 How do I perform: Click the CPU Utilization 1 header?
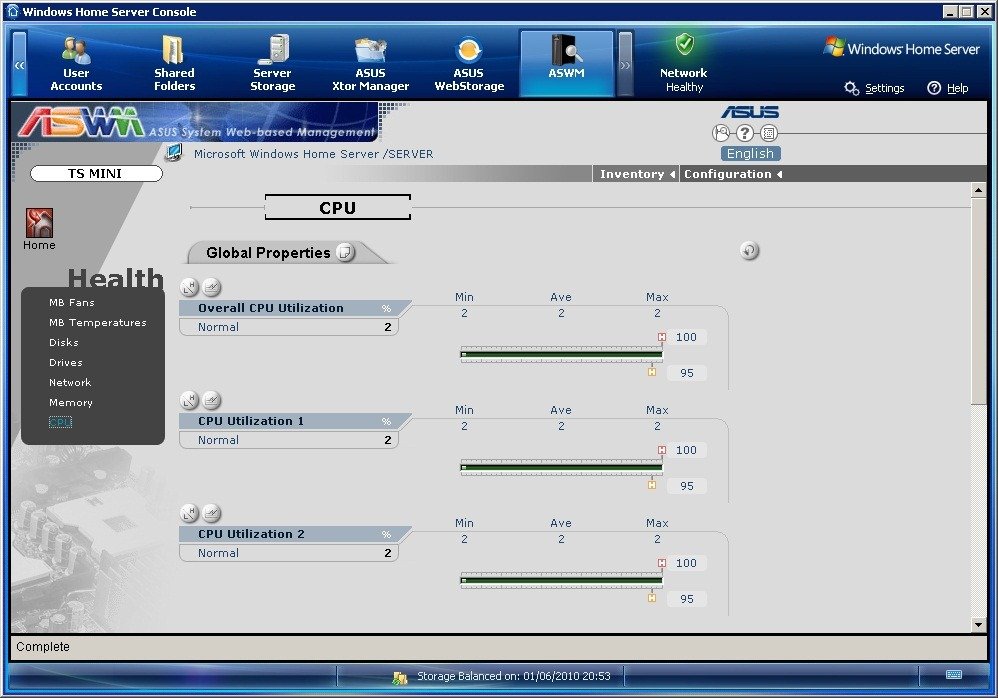(x=294, y=421)
